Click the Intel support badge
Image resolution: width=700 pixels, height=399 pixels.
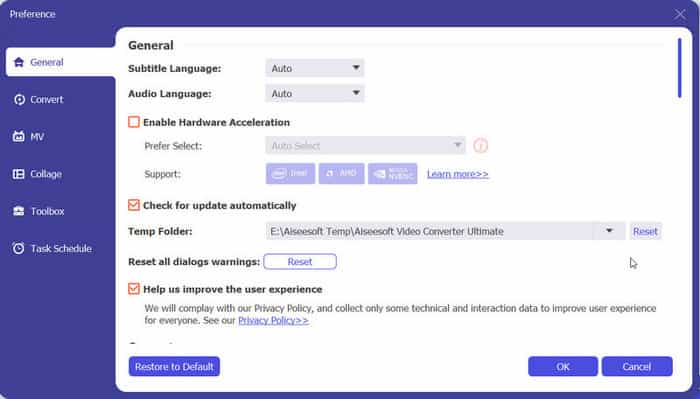click(x=291, y=174)
